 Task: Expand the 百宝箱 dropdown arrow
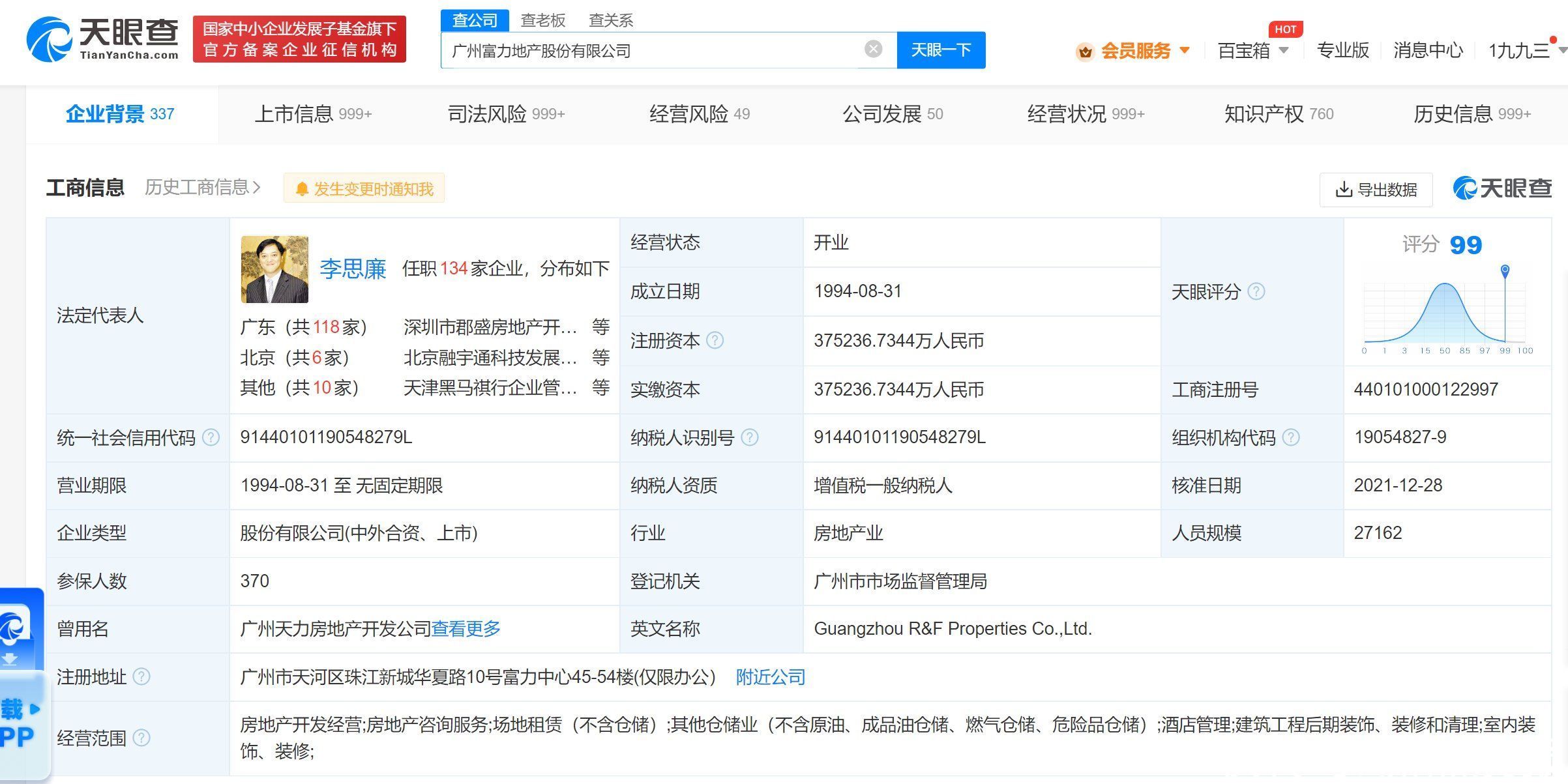(1284, 50)
